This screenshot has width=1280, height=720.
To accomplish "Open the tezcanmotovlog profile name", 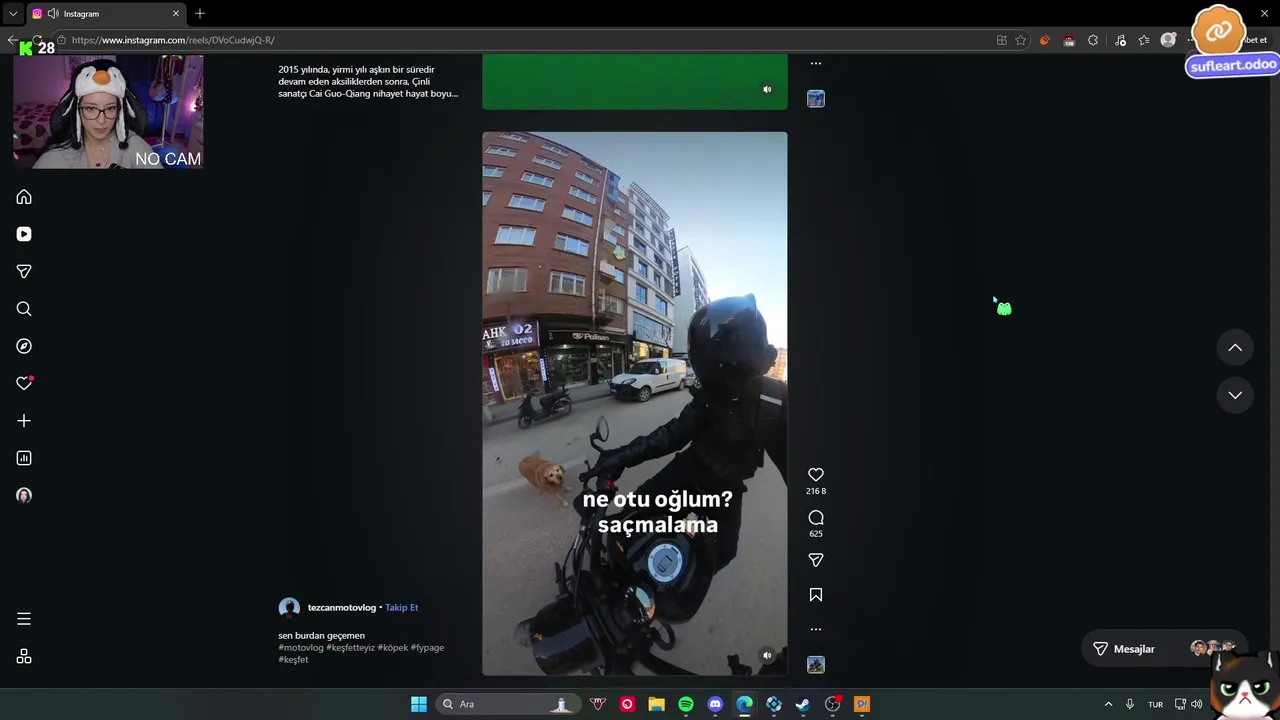I will [x=342, y=607].
